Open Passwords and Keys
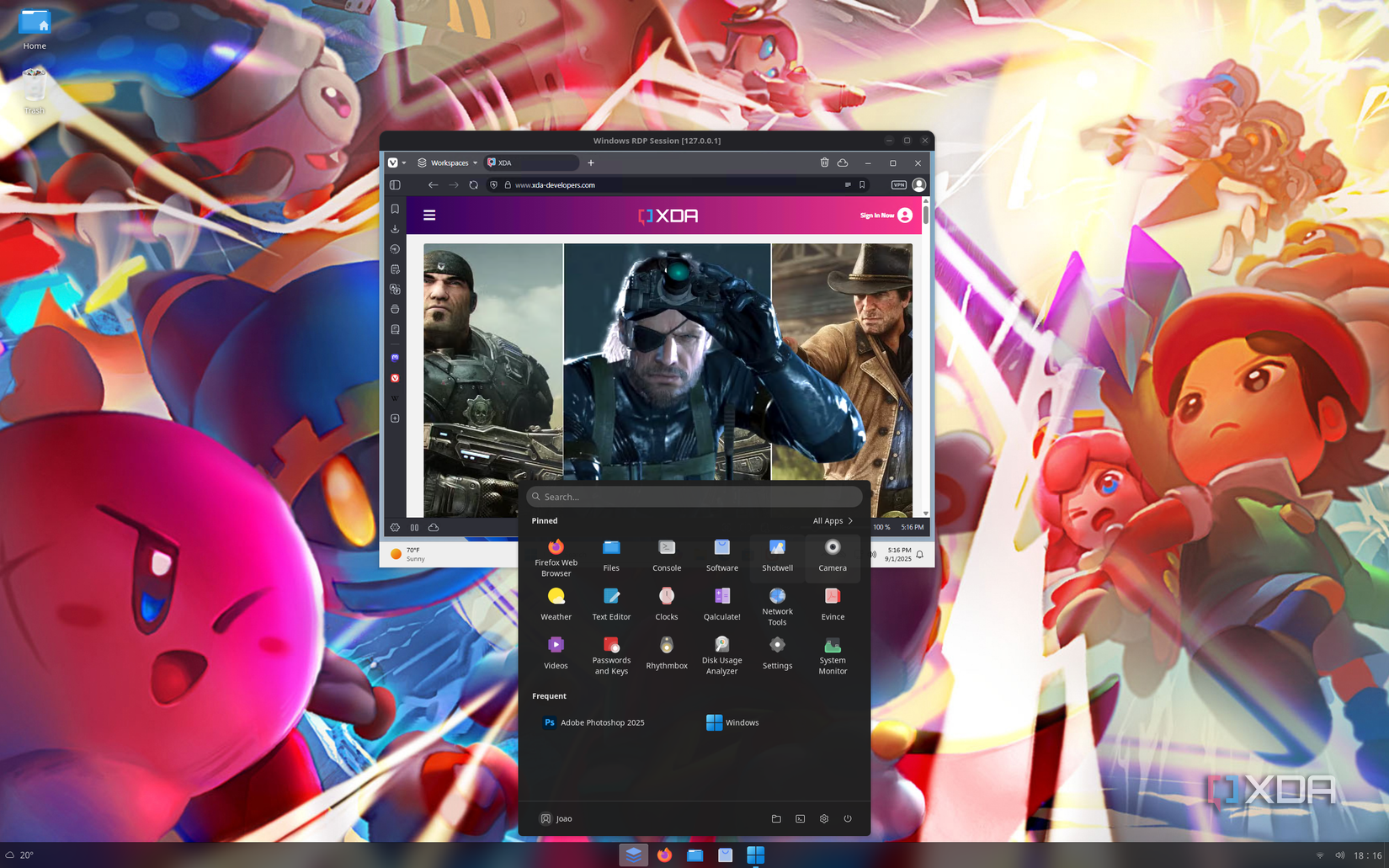The width and height of the screenshot is (1389, 868). [x=611, y=655]
